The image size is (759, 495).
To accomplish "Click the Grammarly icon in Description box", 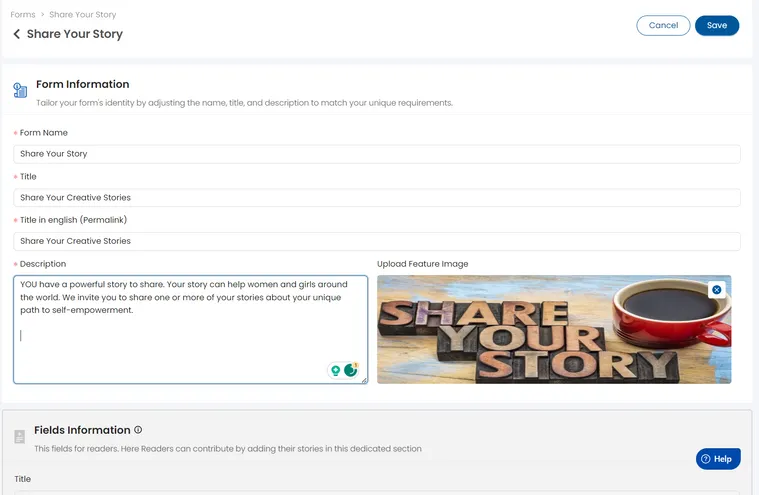I will coord(351,370).
